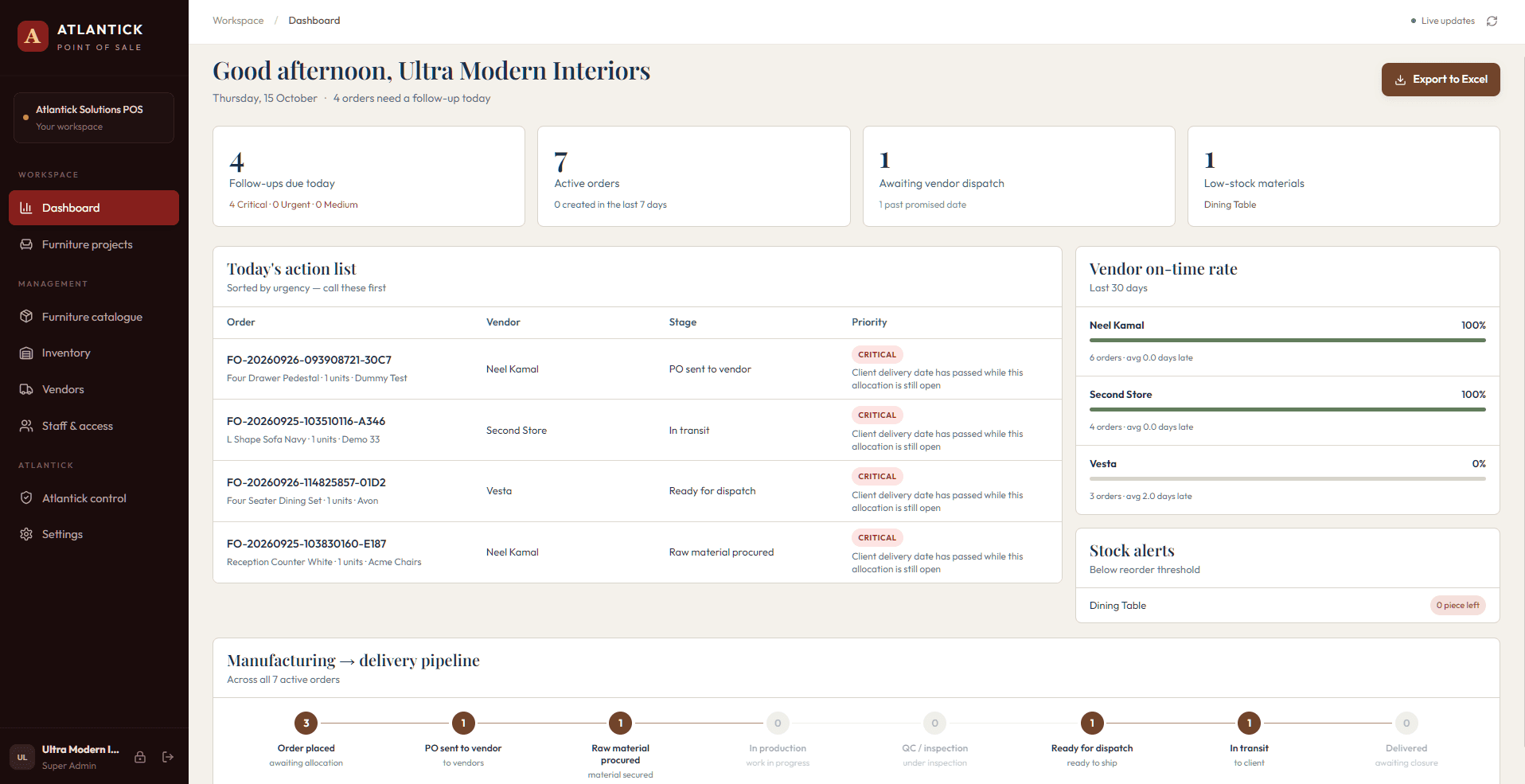Click Vesta in the action list vendor column

[499, 491]
